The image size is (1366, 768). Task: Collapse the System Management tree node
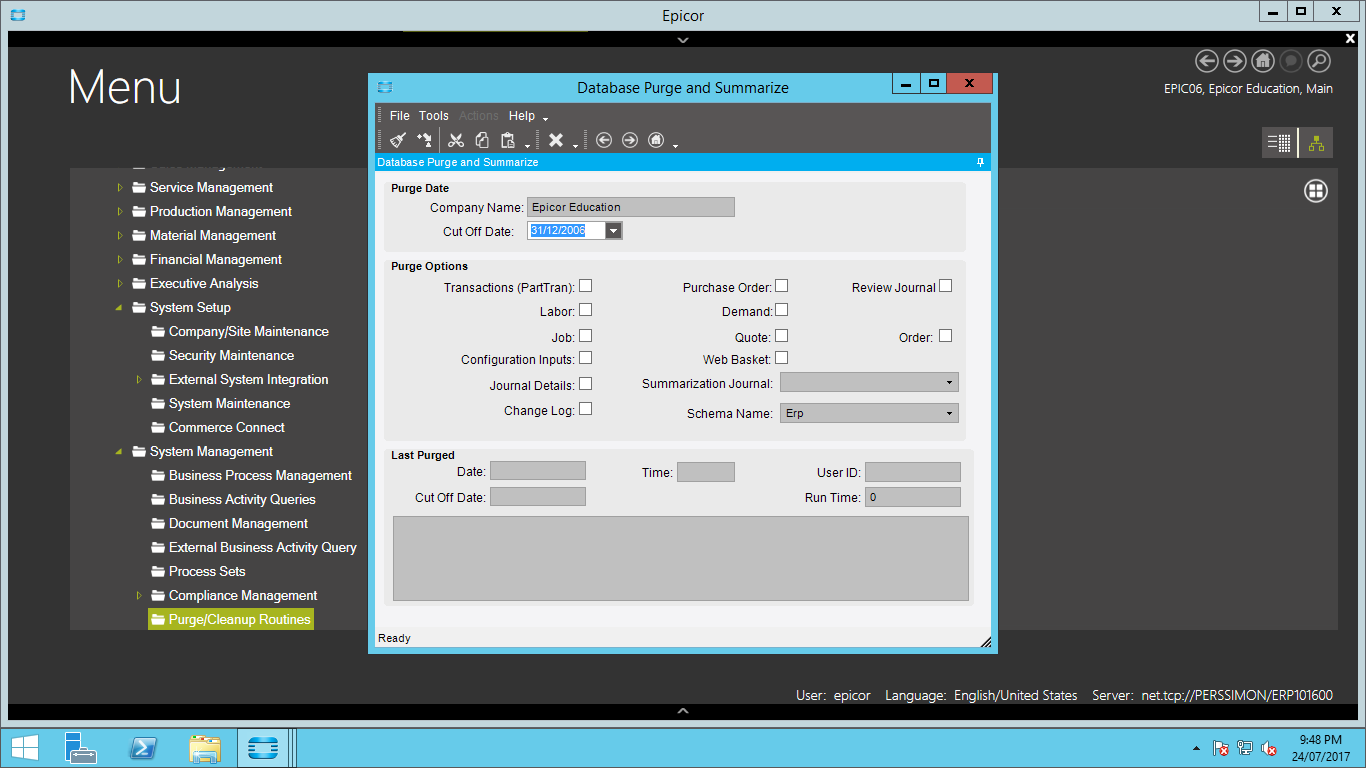click(120, 451)
